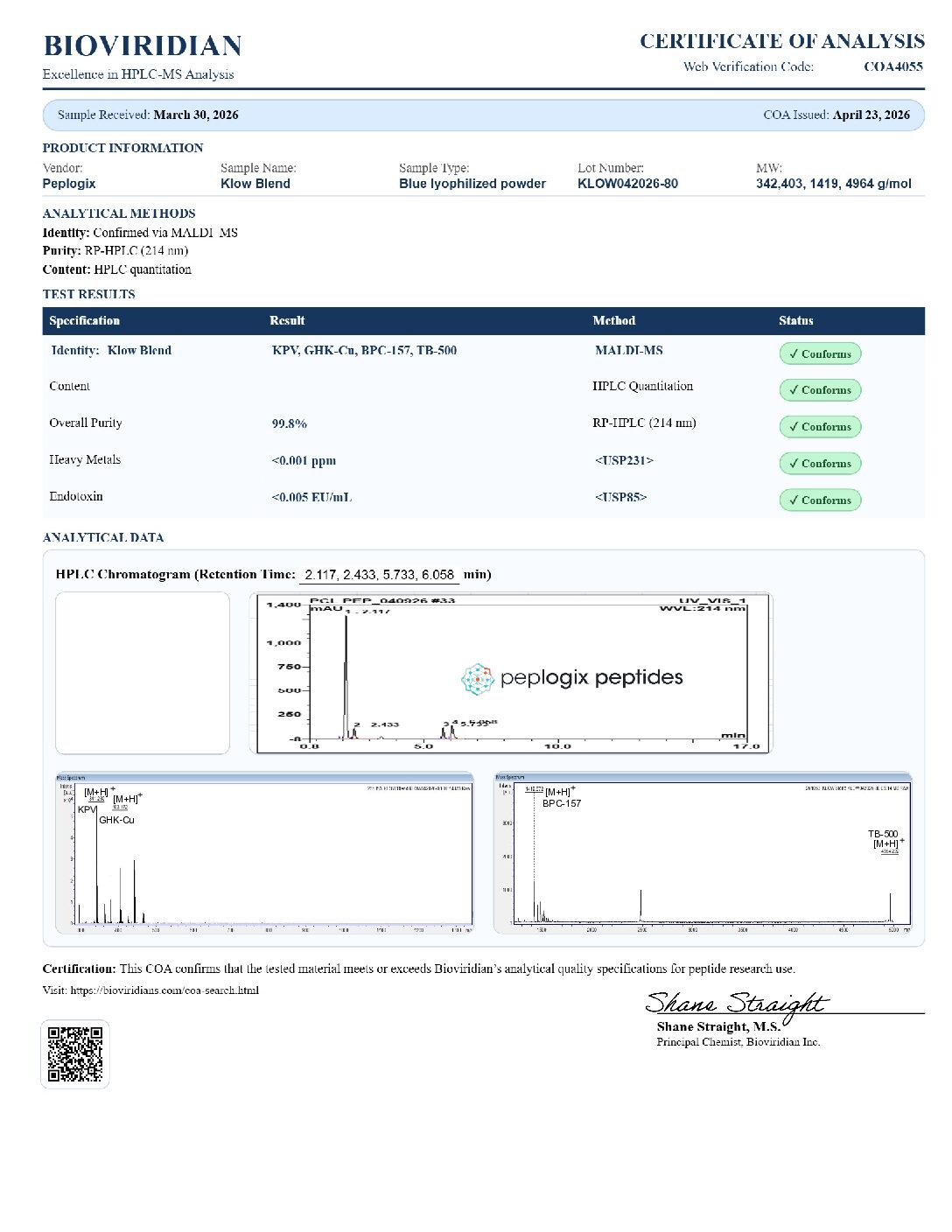Click the Specification column header
Image resolution: width=952 pixels, height=1232 pixels.
click(x=85, y=321)
